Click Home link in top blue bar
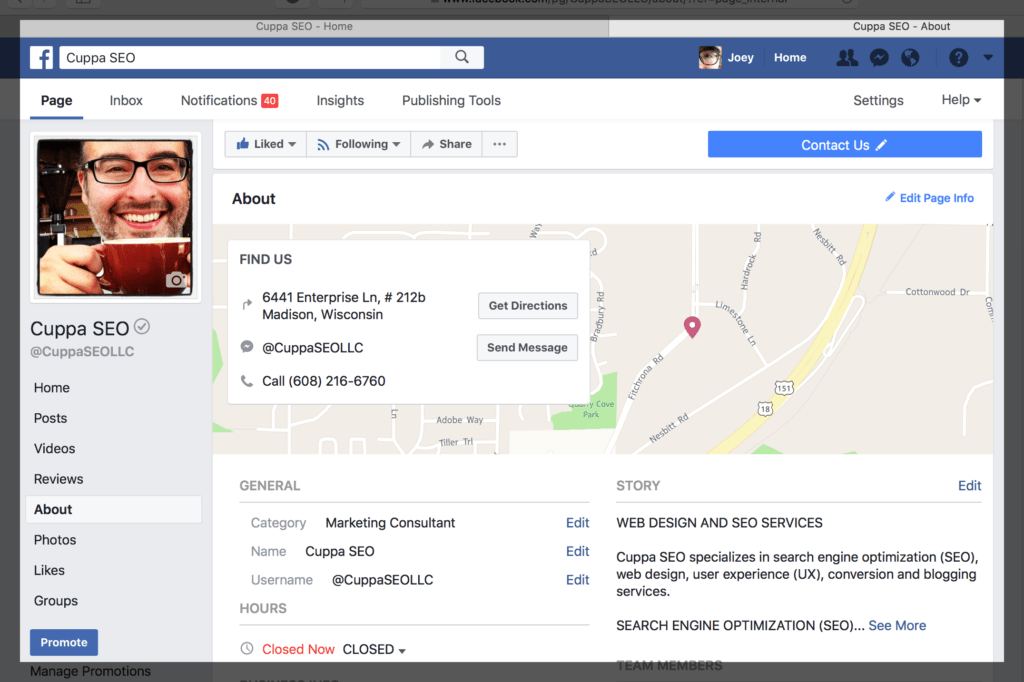1024x682 pixels. tap(790, 57)
